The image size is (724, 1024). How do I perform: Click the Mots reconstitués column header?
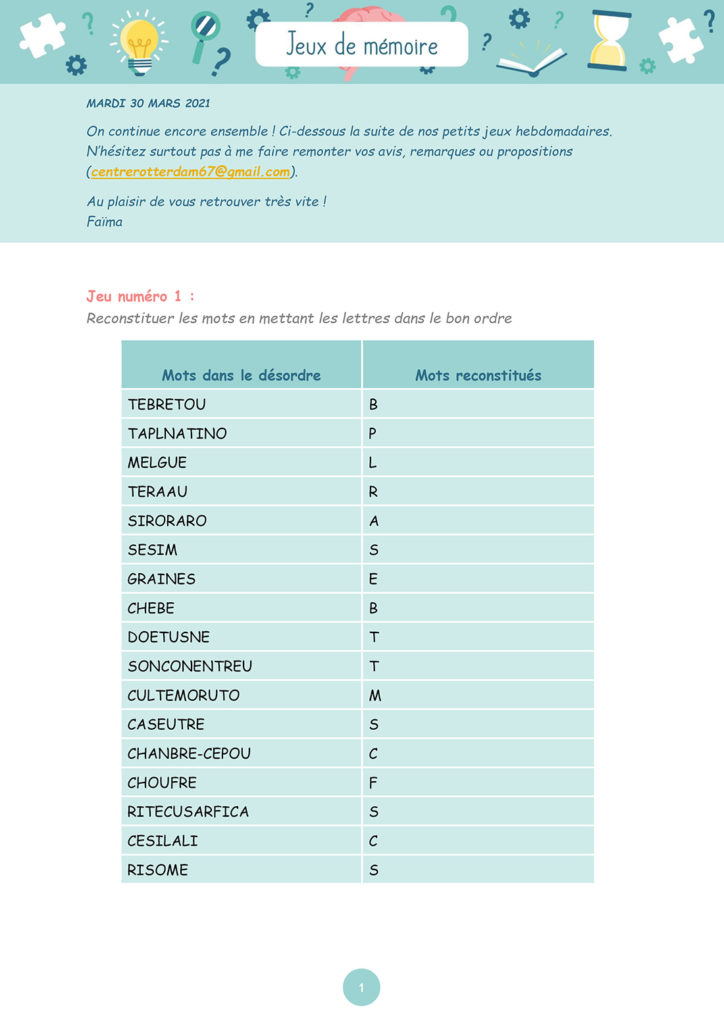click(x=478, y=375)
